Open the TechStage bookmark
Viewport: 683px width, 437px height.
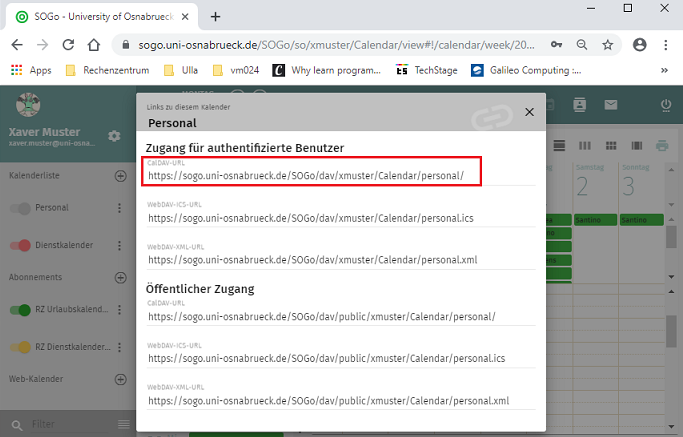point(432,70)
